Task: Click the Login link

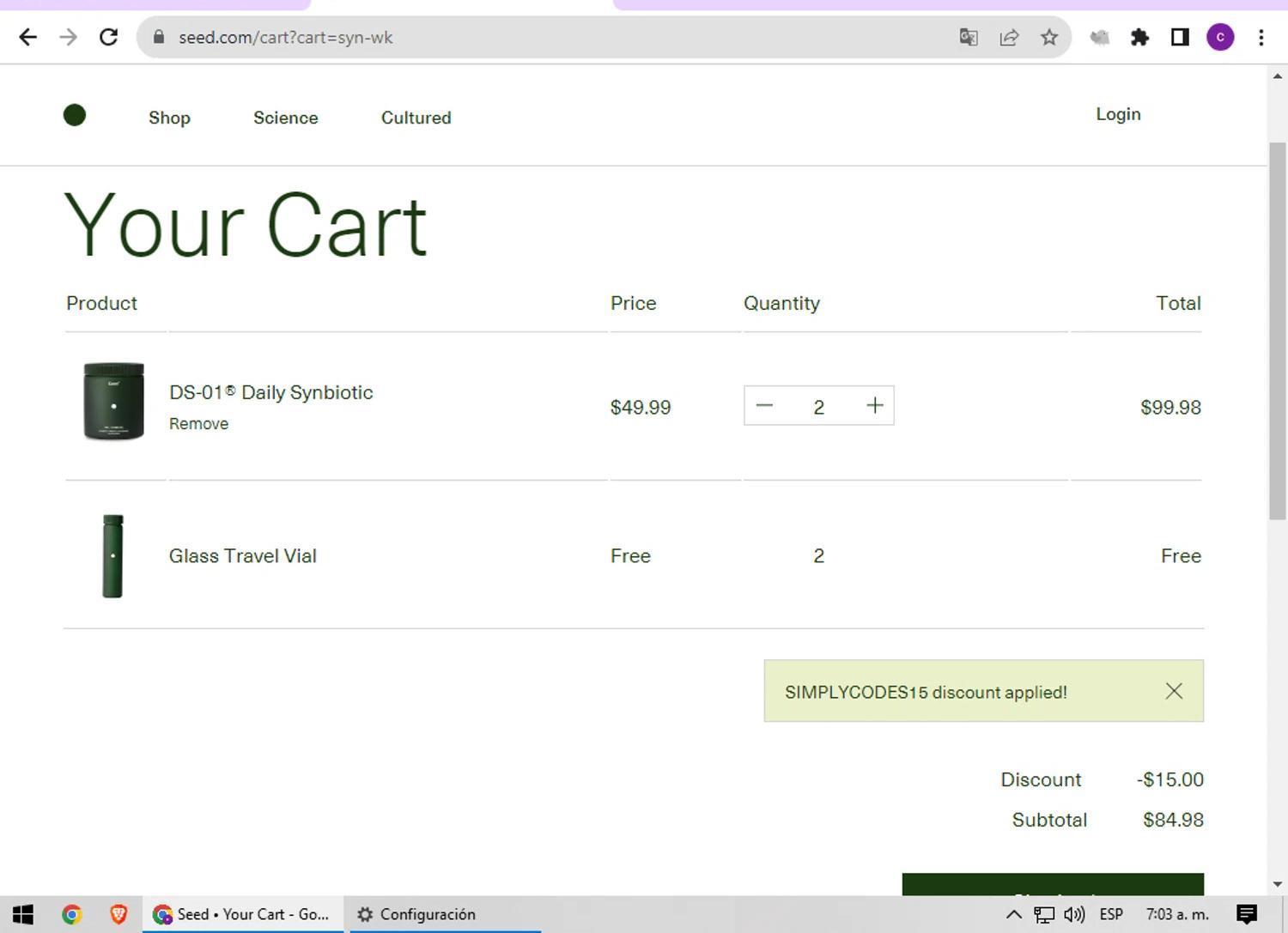Action: pyautogui.click(x=1118, y=114)
